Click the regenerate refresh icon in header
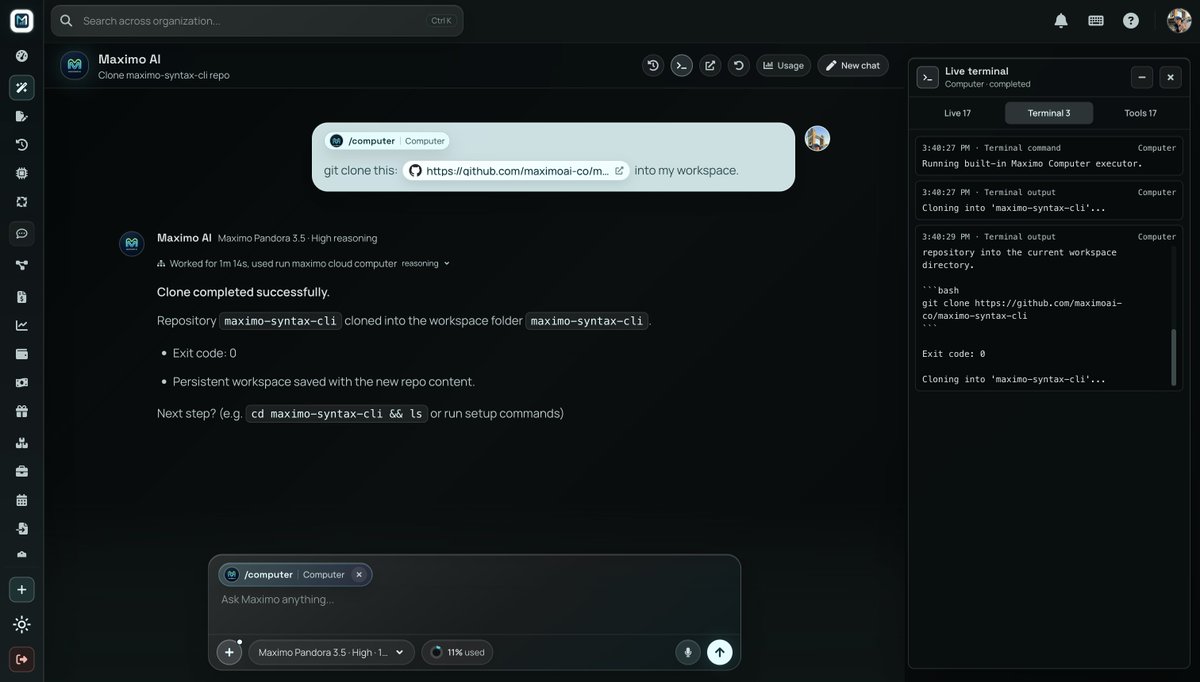This screenshot has width=1200, height=682. pyautogui.click(x=738, y=65)
